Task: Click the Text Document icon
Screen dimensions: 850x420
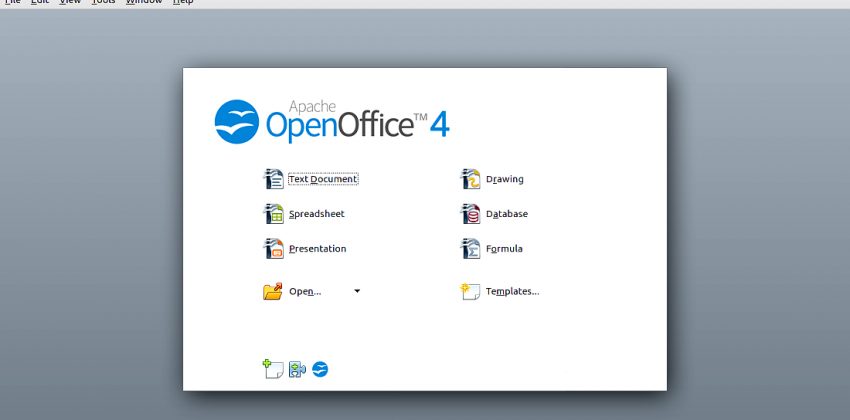Action: point(273,179)
